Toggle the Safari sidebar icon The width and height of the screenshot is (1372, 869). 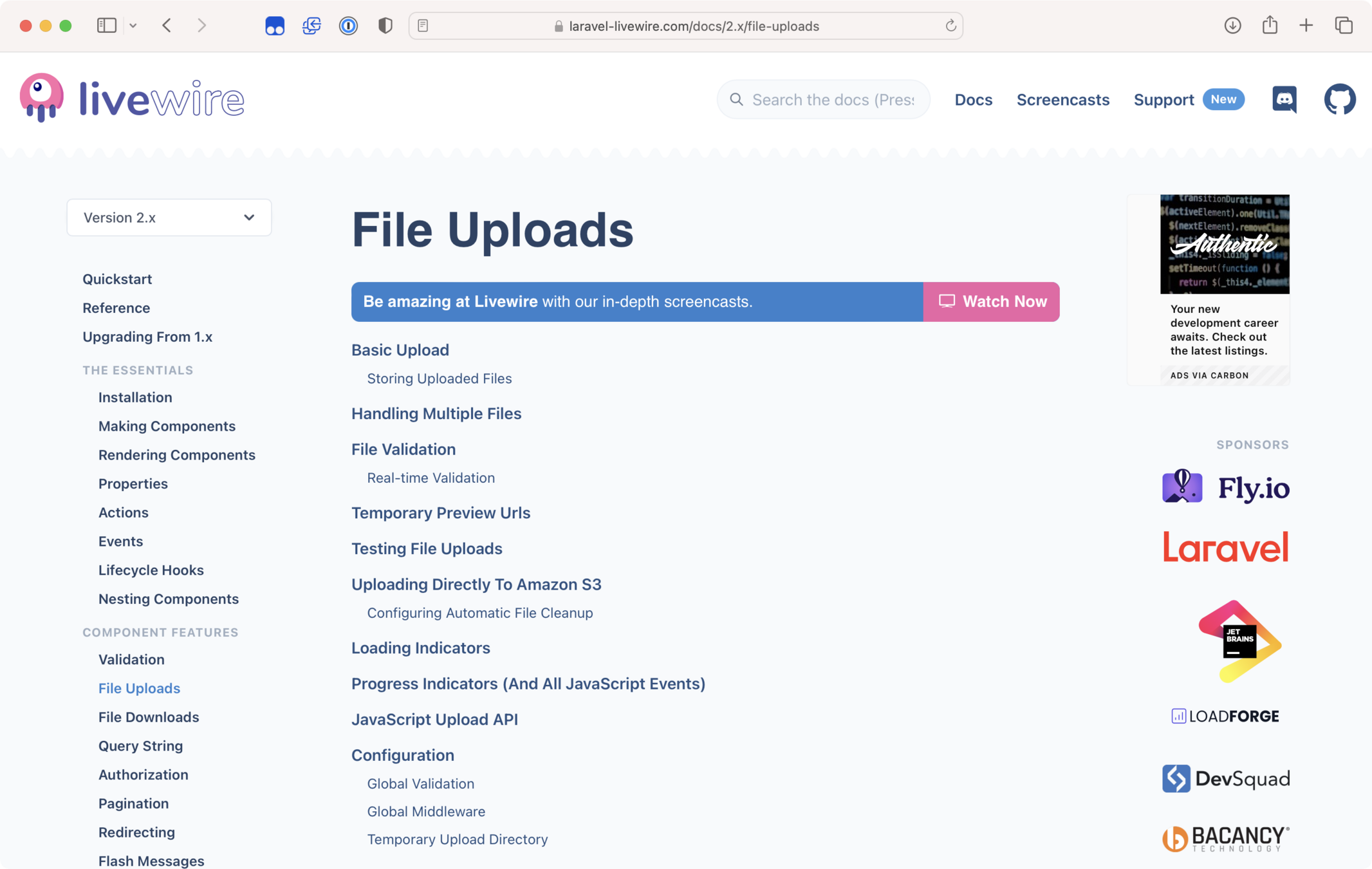click(106, 26)
